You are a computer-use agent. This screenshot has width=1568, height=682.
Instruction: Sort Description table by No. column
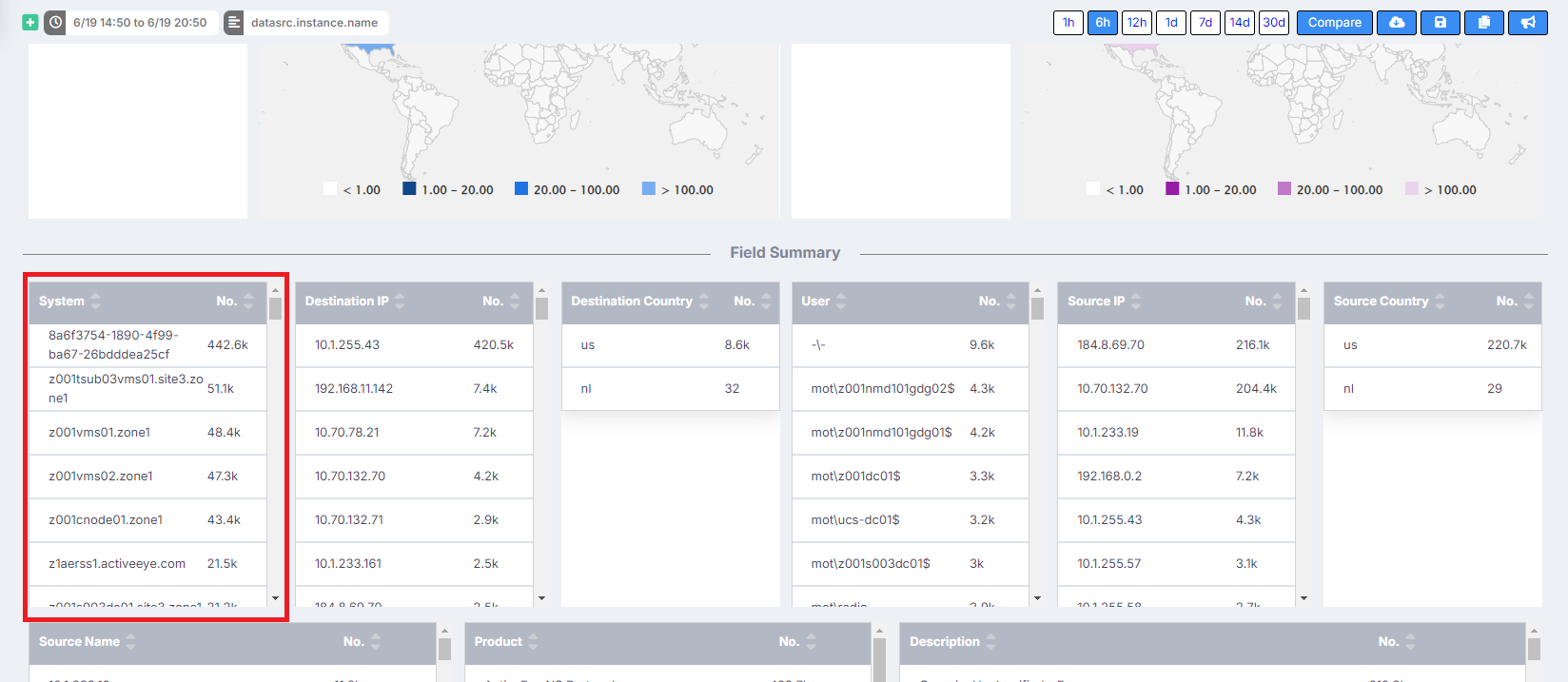(x=1411, y=641)
